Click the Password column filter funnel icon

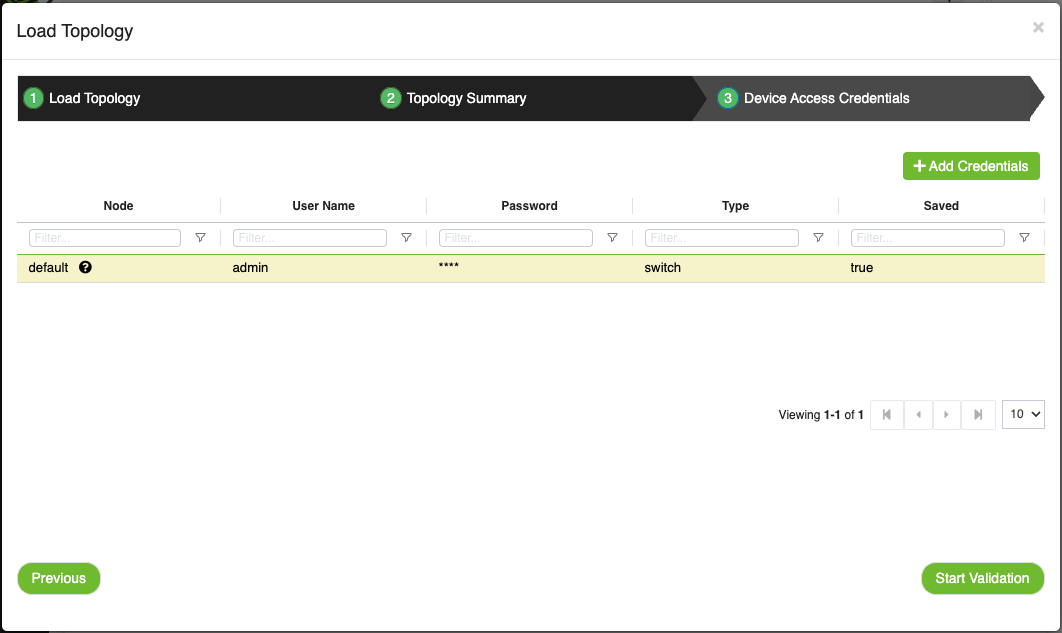tap(612, 238)
